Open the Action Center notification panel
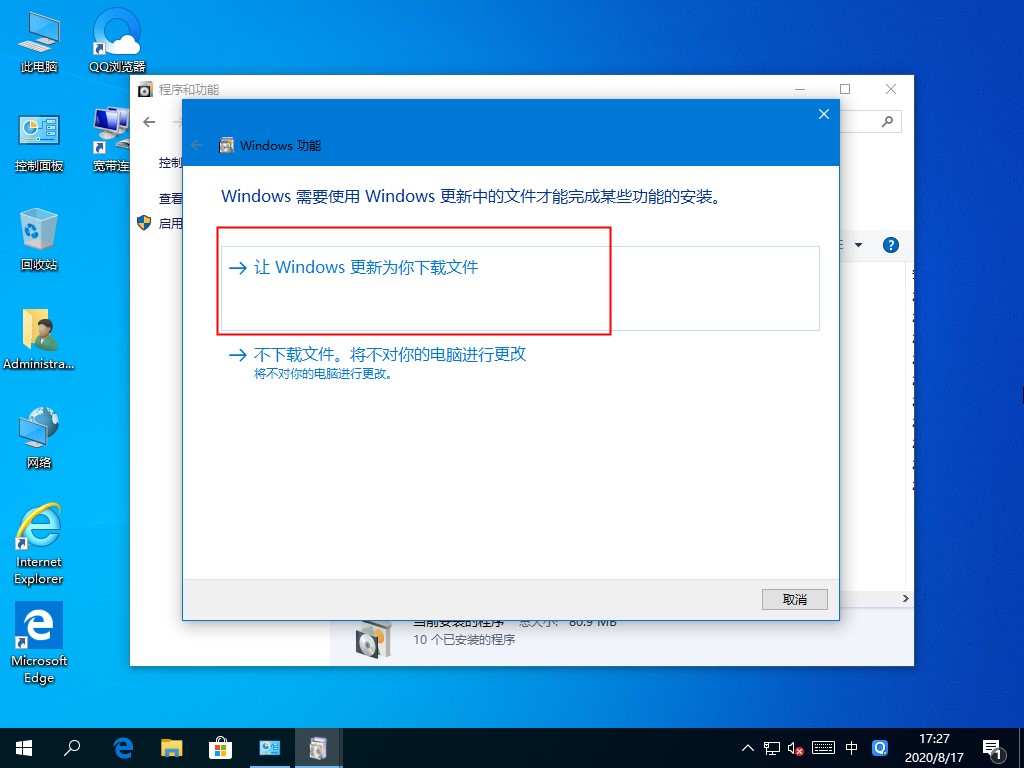 click(994, 748)
